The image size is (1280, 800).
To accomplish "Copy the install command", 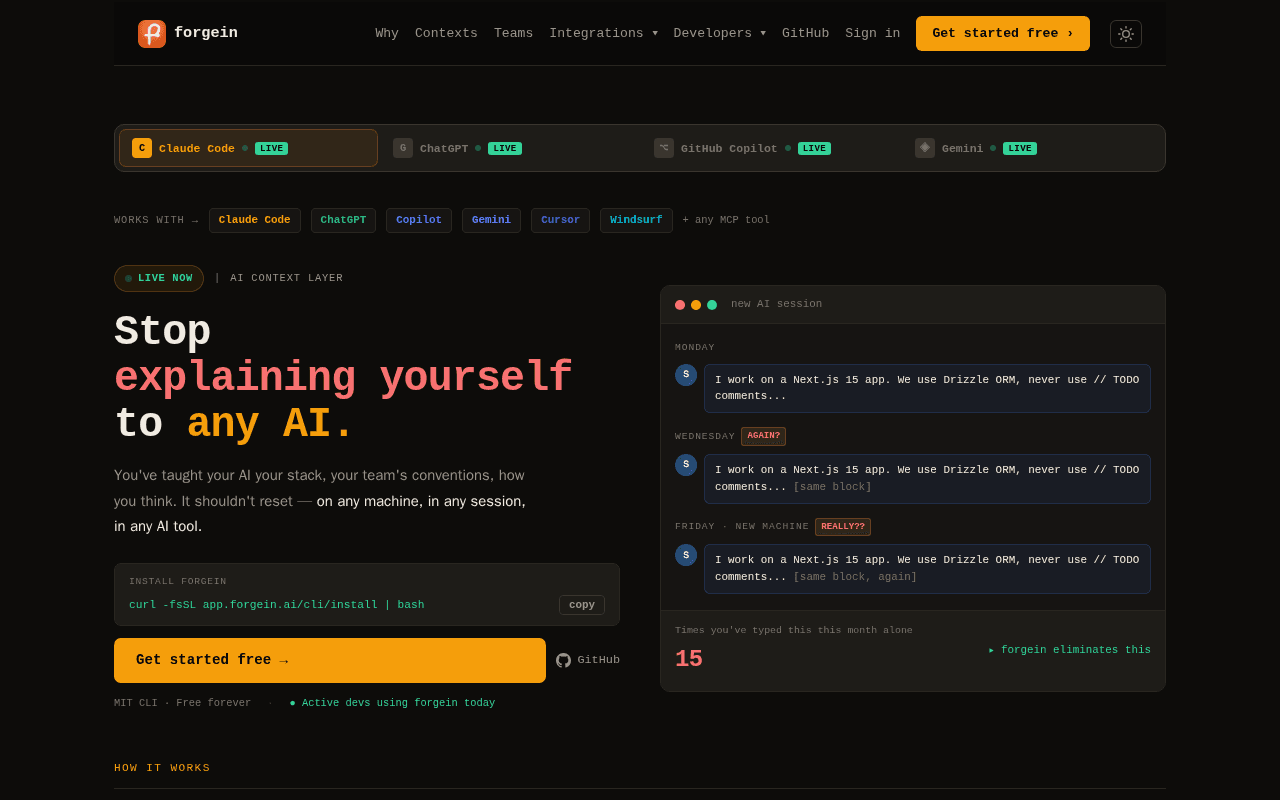I will click(x=582, y=605).
